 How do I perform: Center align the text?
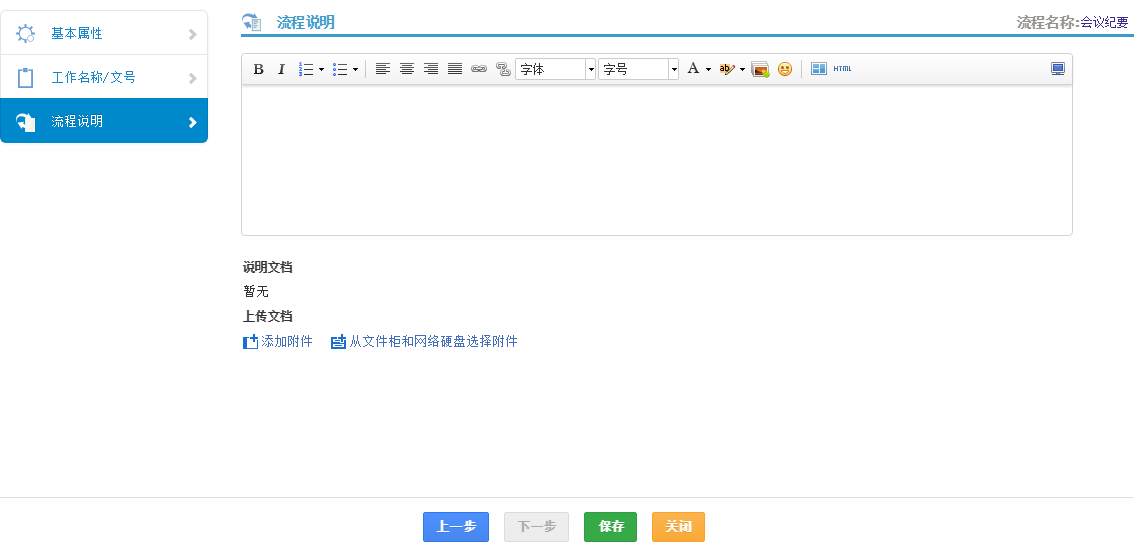tap(407, 69)
